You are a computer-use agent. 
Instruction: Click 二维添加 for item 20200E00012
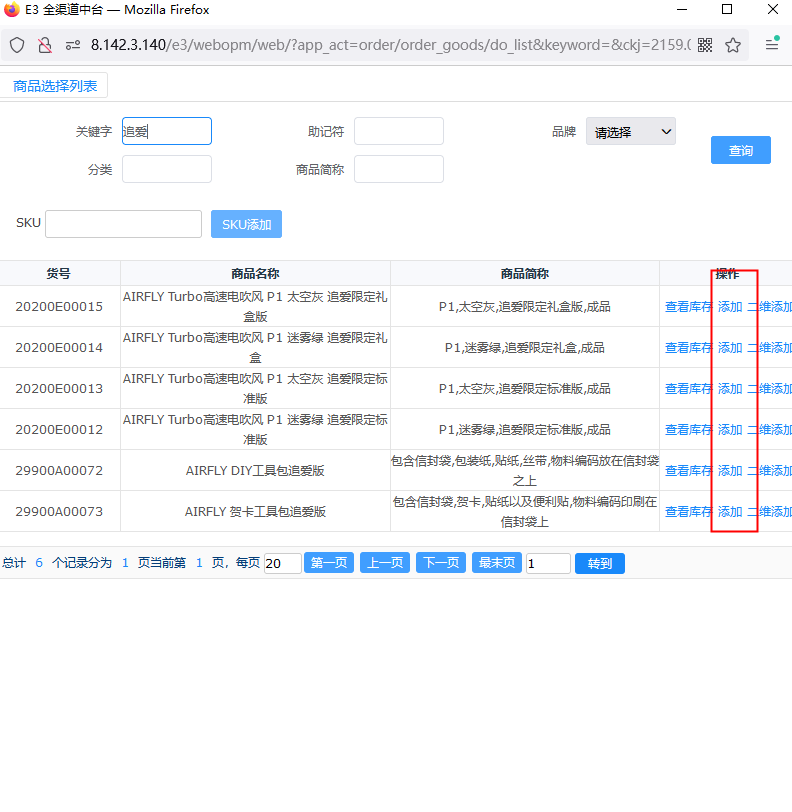(x=769, y=429)
